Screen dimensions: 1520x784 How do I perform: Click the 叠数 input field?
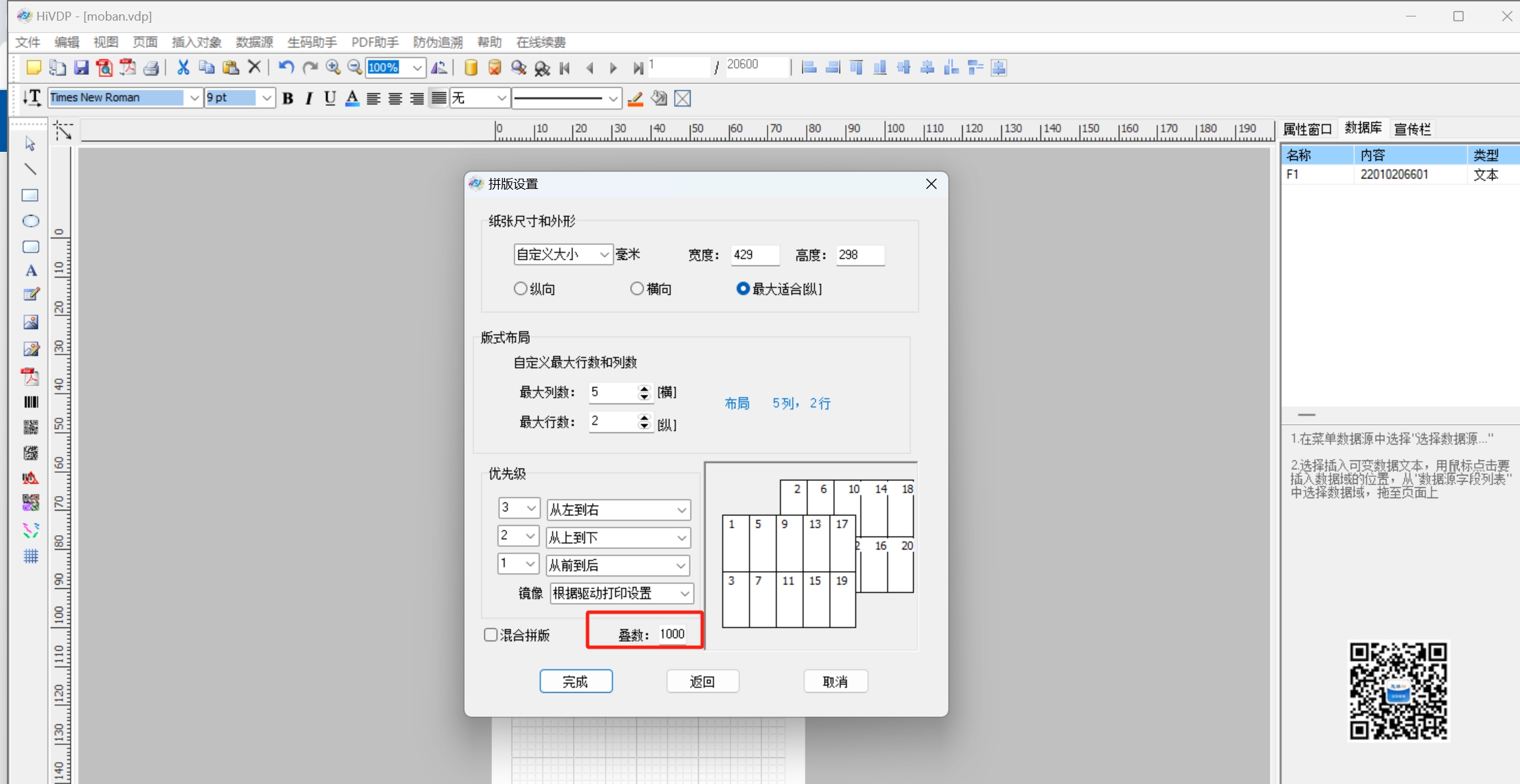672,634
